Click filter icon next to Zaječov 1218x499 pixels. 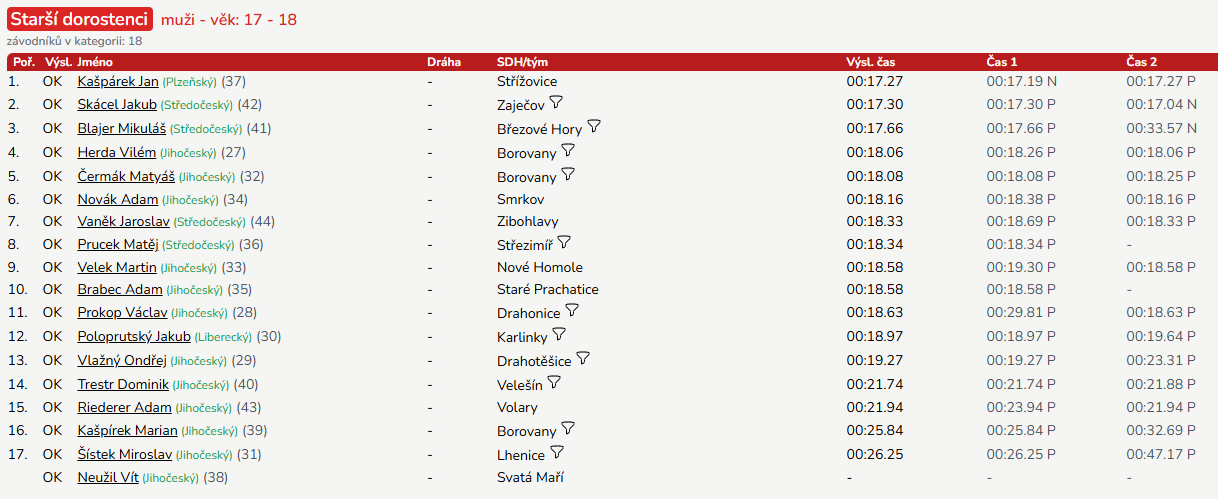(557, 103)
